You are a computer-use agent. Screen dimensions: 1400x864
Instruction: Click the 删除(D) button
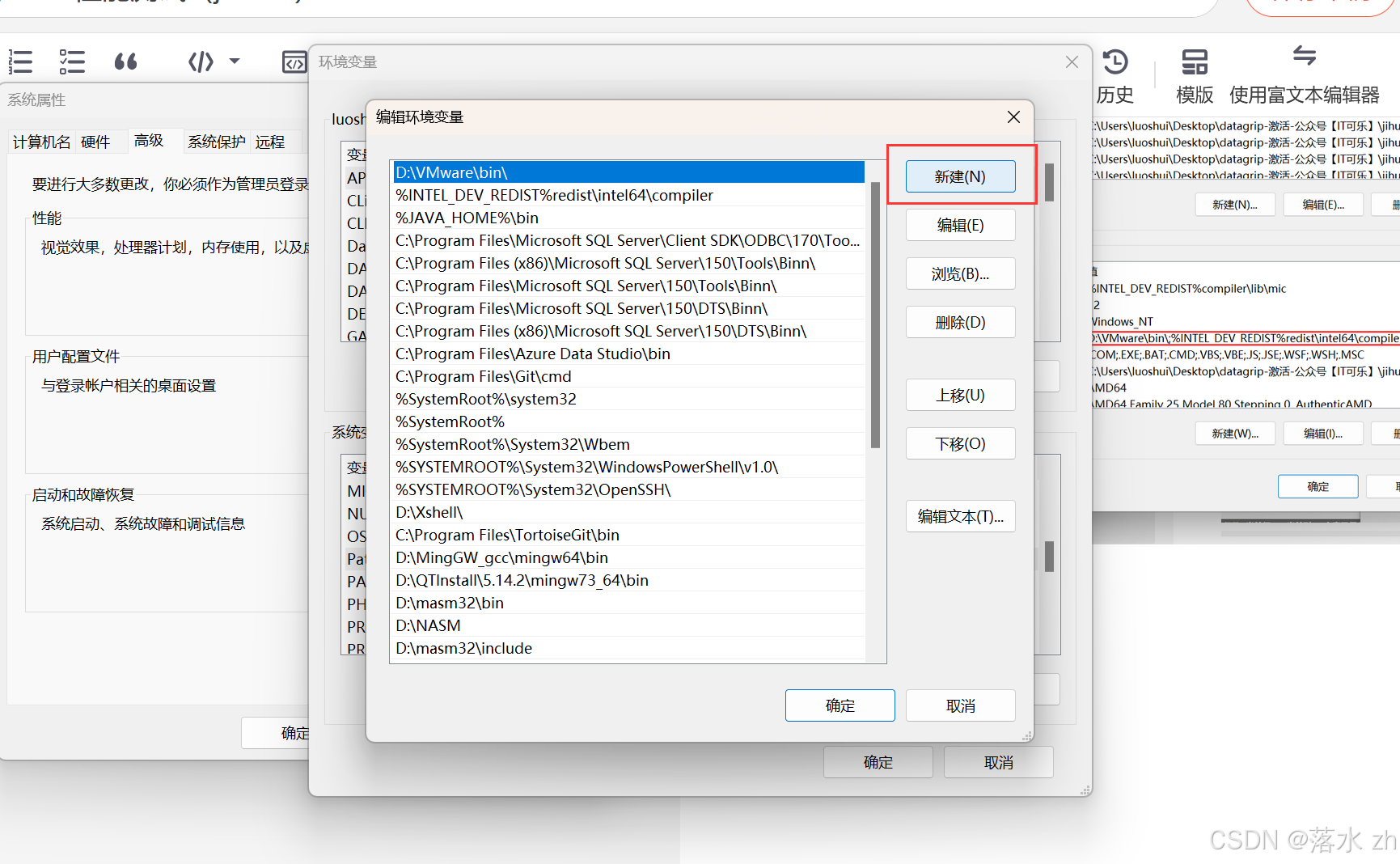coord(960,322)
